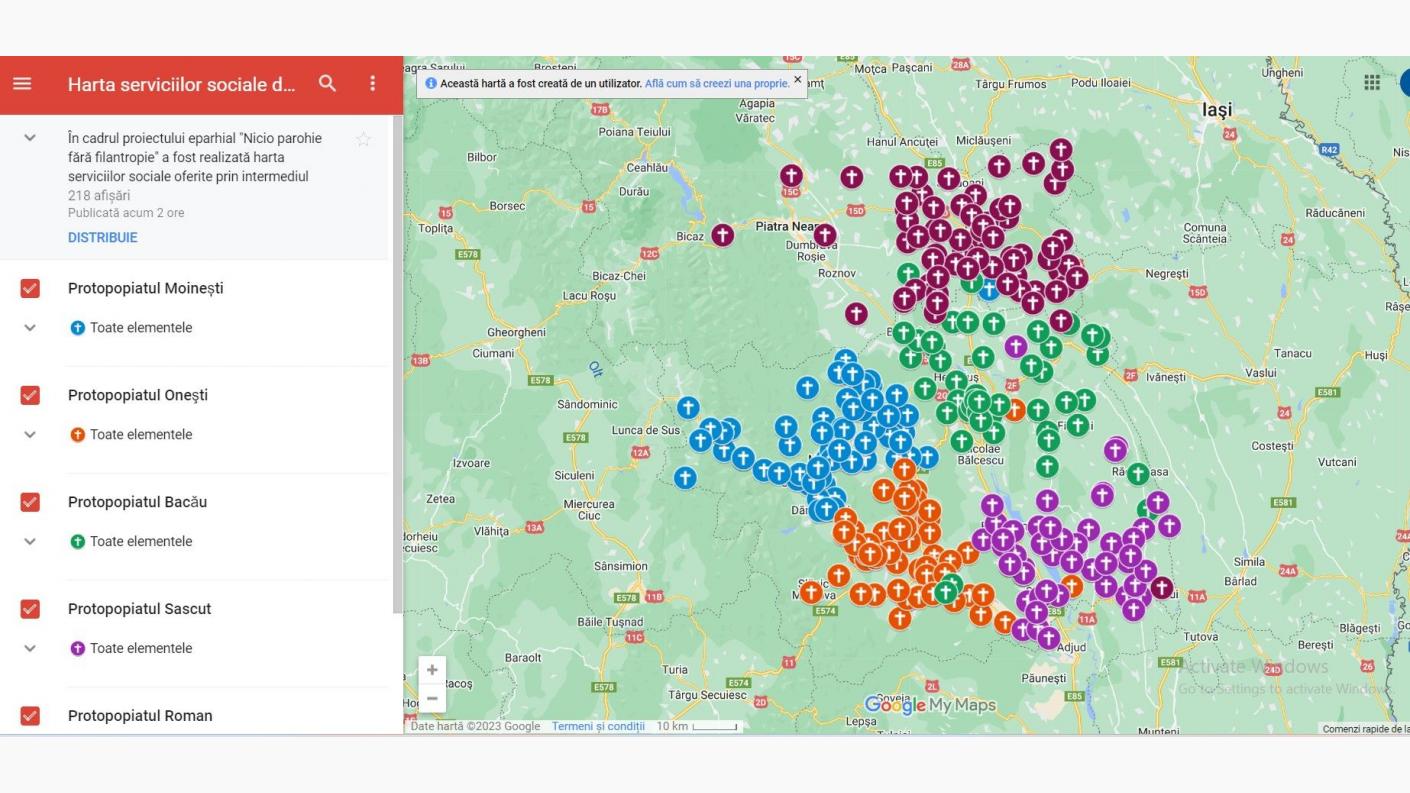Select the Protopopiatul Roman layer title
1410x793 pixels.
click(139, 715)
